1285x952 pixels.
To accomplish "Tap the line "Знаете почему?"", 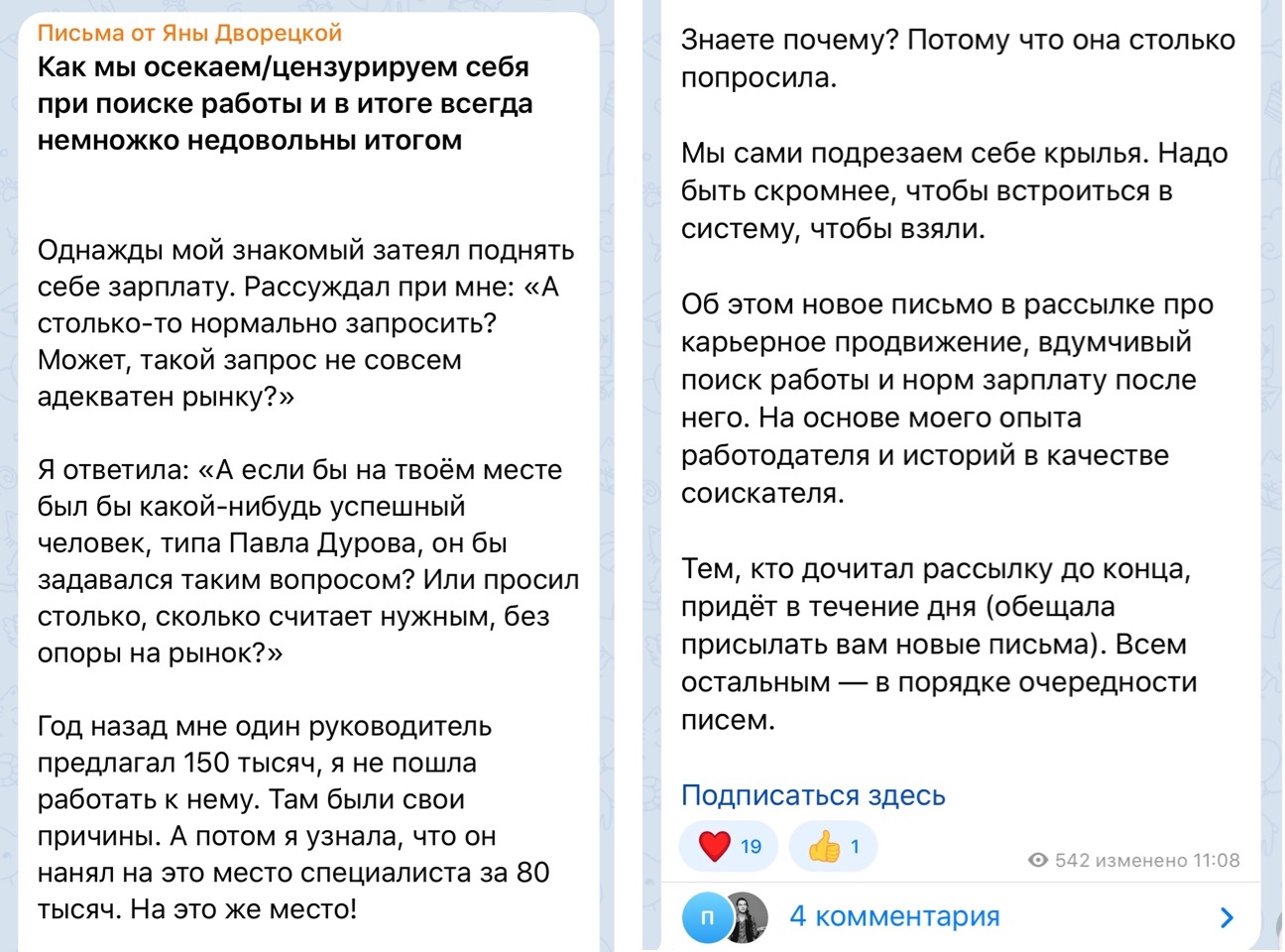I will coord(790,40).
